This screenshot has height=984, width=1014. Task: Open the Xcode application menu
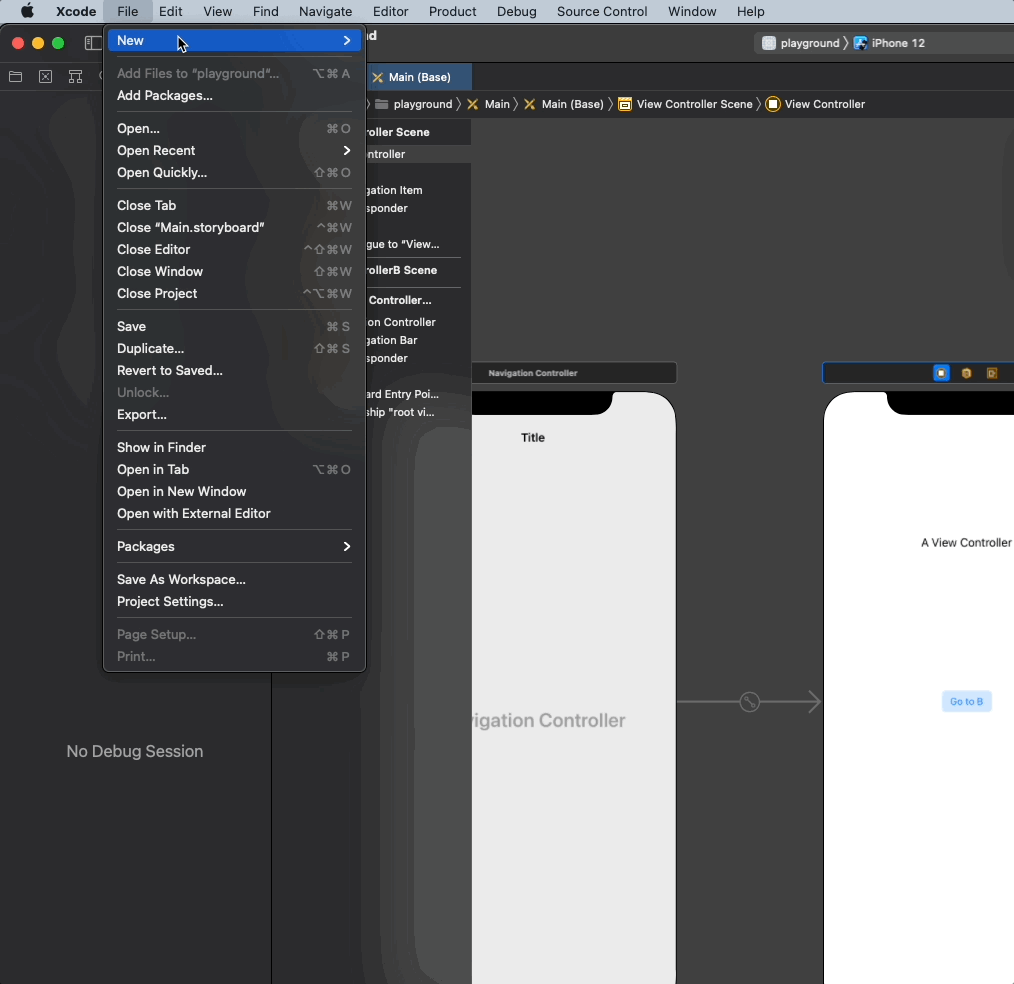click(x=76, y=12)
